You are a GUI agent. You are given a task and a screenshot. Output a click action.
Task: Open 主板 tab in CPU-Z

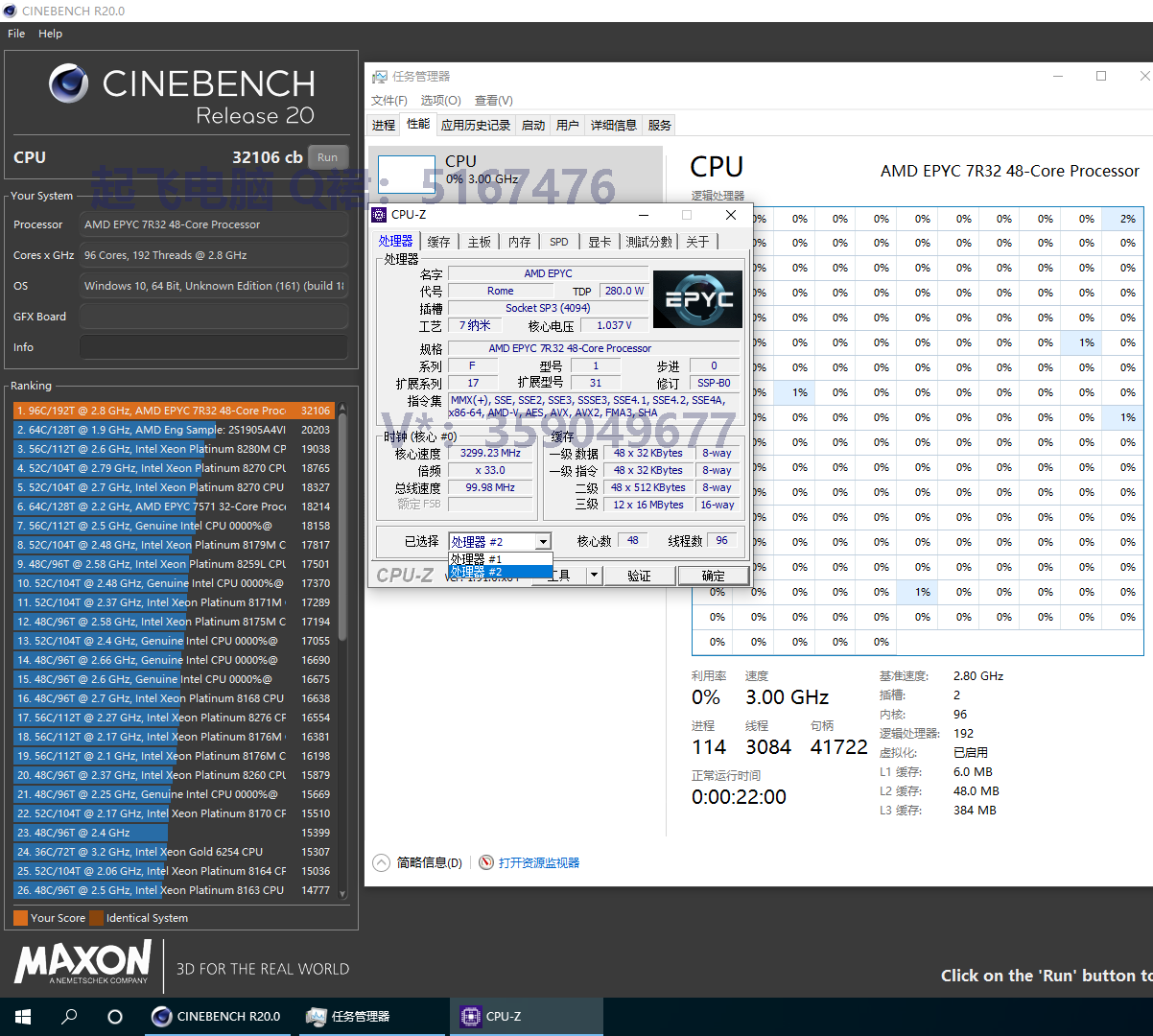coord(479,242)
